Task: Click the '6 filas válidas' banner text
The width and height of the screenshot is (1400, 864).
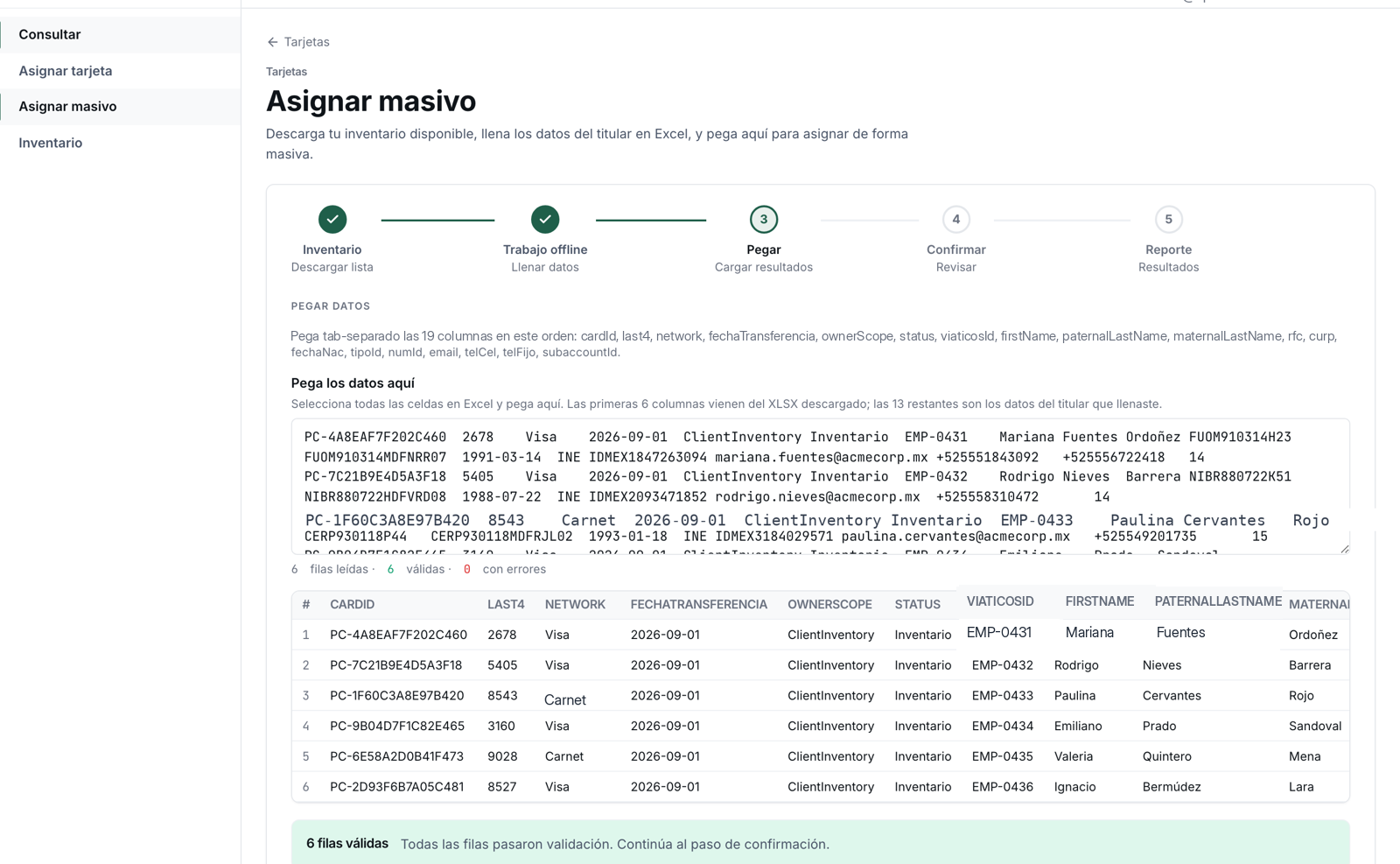Action: click(x=347, y=844)
